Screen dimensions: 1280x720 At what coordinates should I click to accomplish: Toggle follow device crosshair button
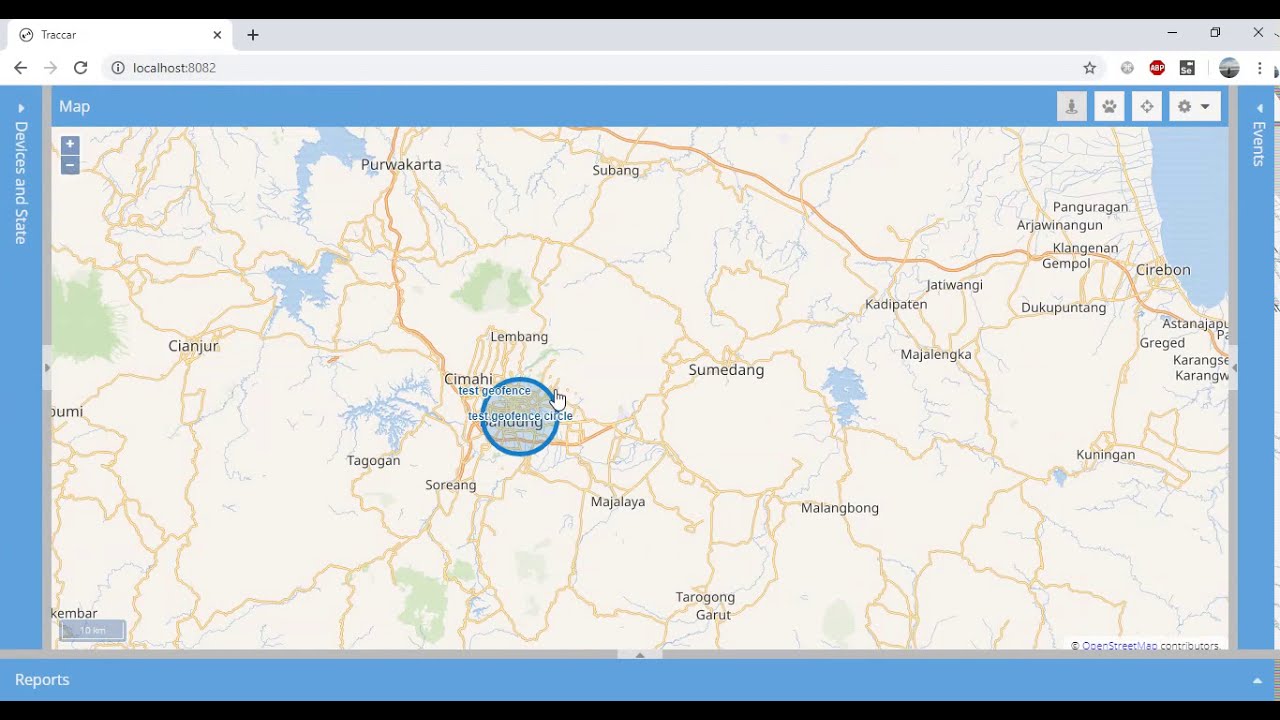click(x=1147, y=106)
